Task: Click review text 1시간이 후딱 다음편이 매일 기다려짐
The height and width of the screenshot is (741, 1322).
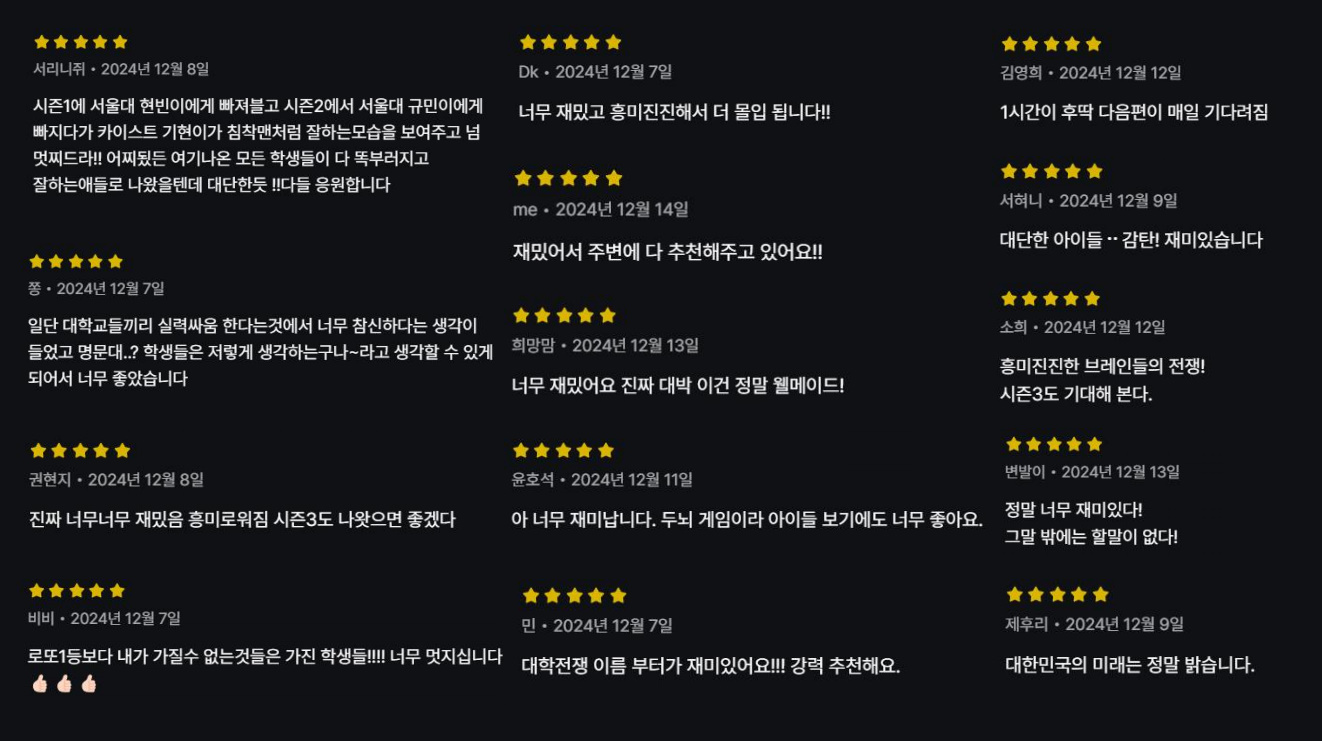Action: click(x=1134, y=112)
